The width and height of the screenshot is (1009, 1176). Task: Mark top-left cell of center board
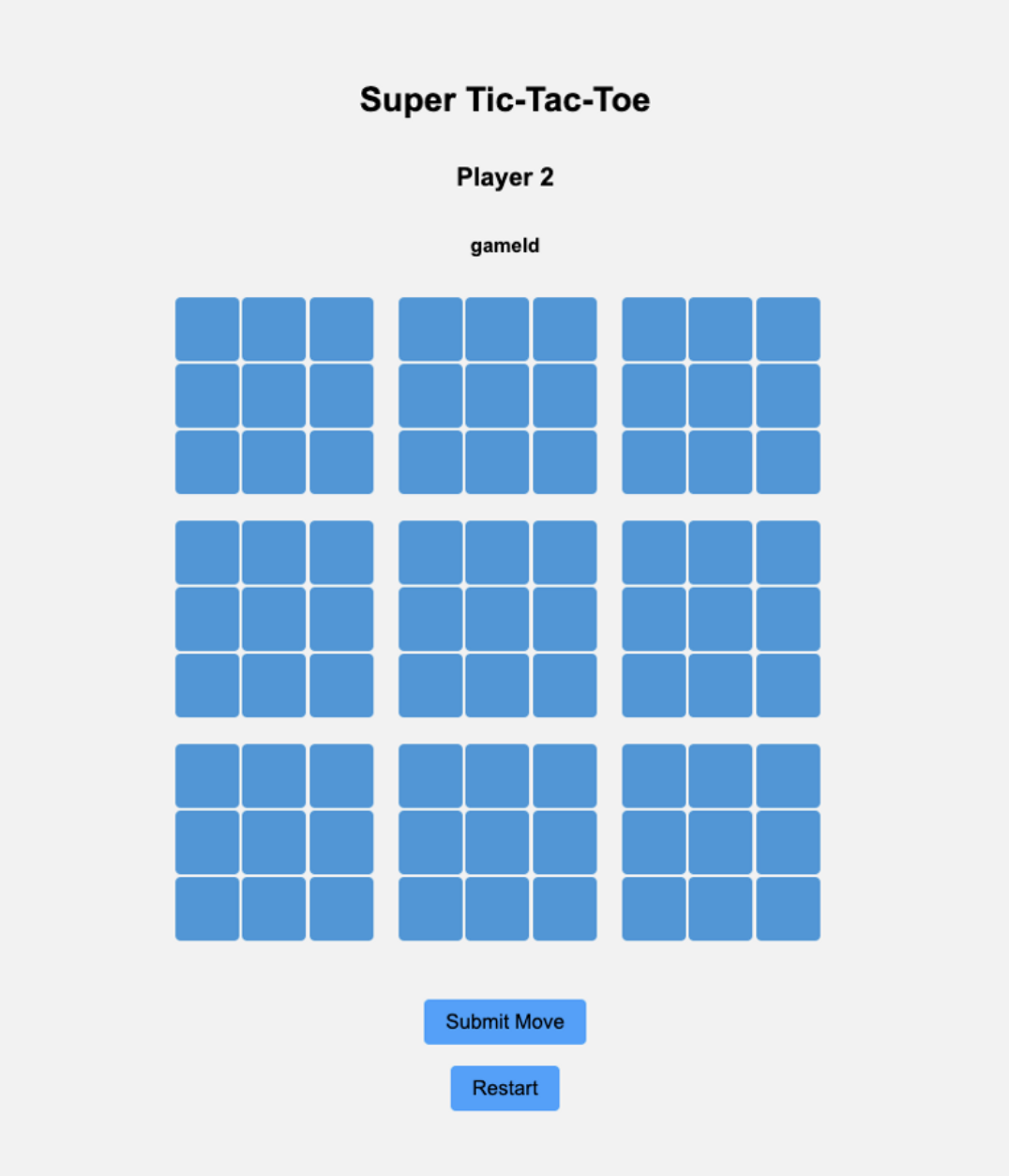tap(430, 552)
